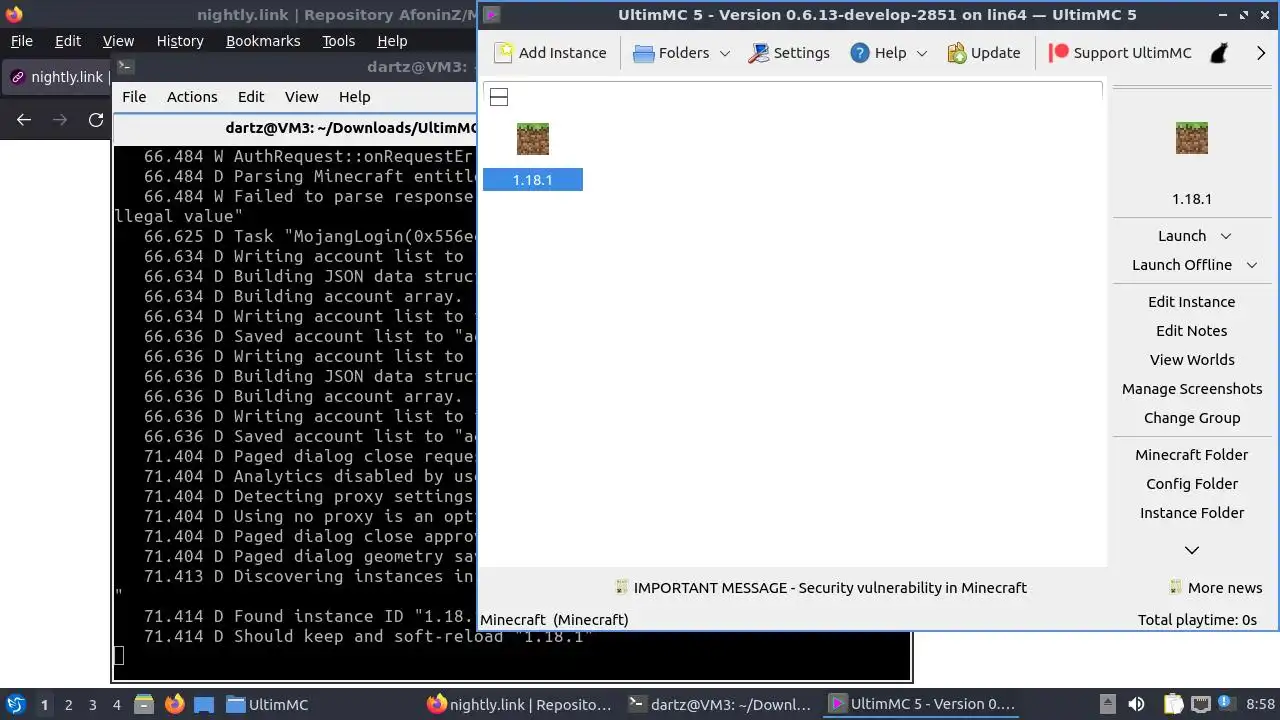Switch to workspace 2
Image resolution: width=1280 pixels, height=720 pixels.
68,705
